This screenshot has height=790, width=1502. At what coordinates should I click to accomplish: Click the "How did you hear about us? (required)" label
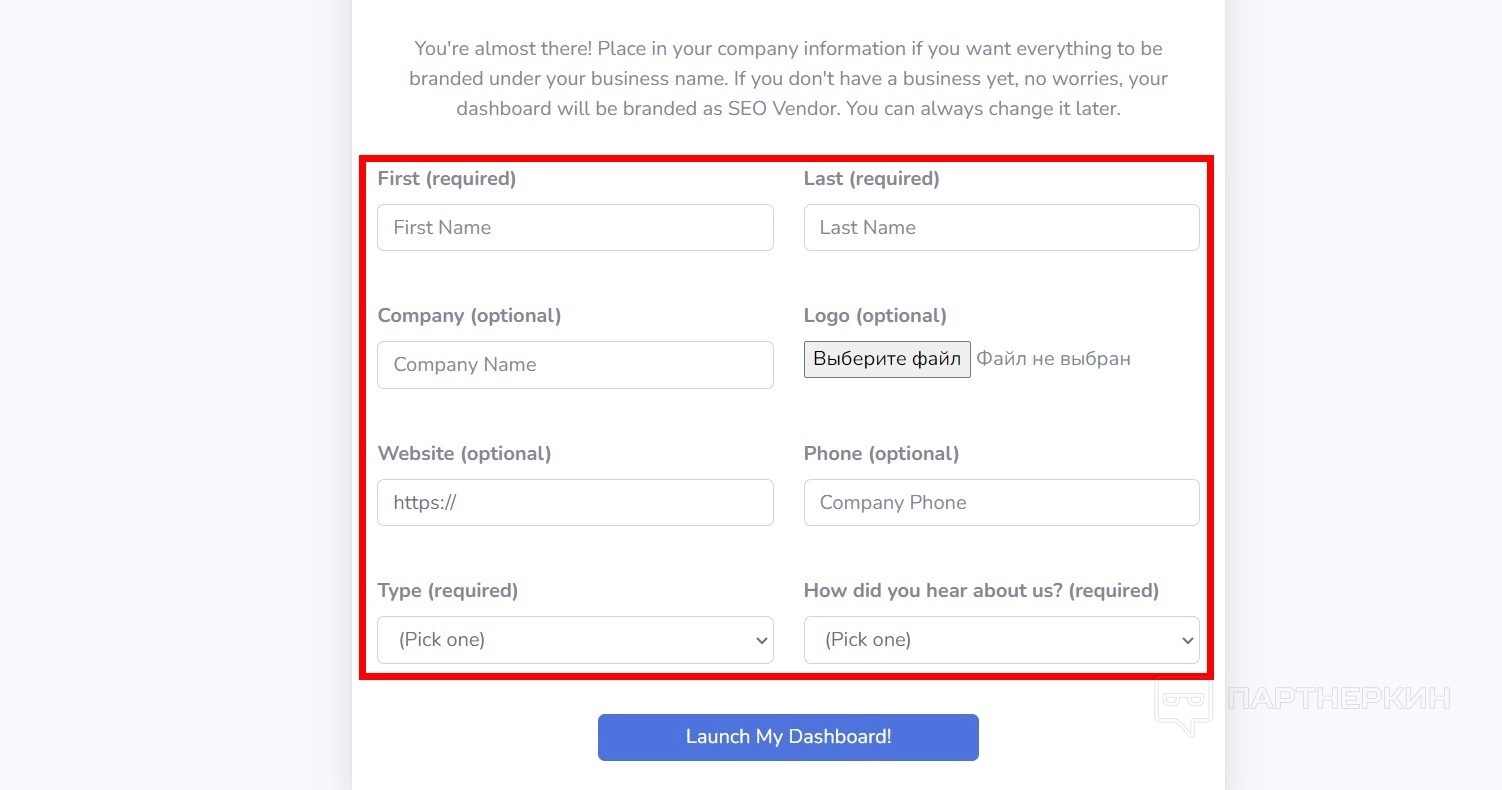(981, 591)
